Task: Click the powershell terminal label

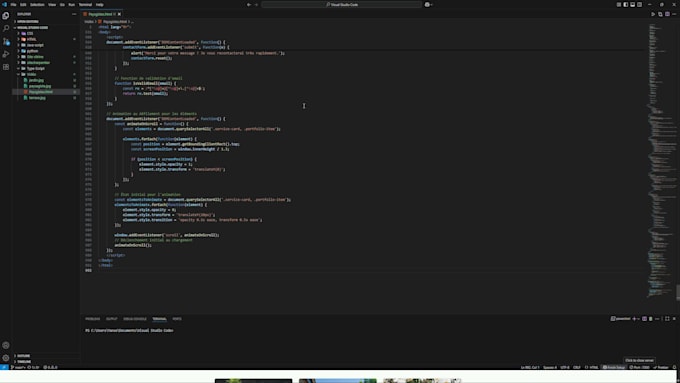Action: pyautogui.click(x=621, y=319)
